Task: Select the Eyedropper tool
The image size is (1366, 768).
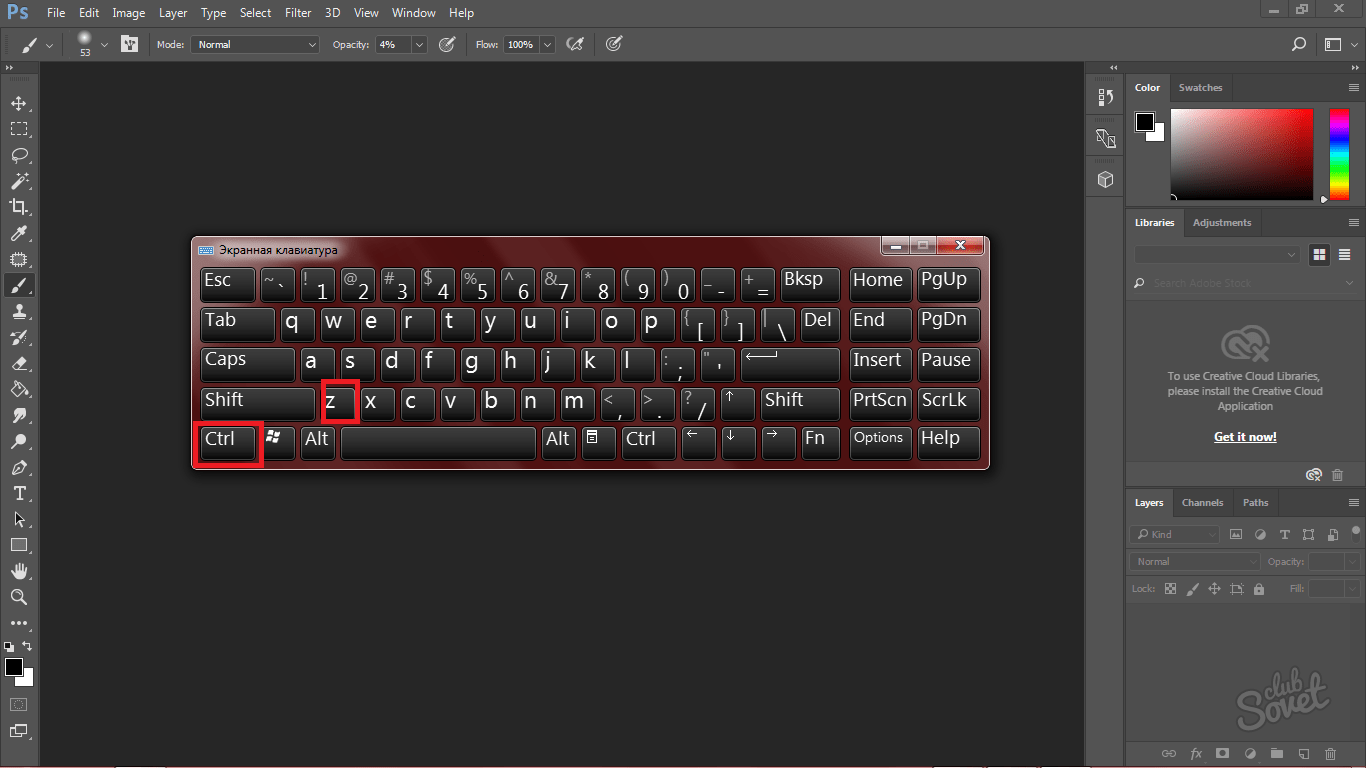Action: (x=19, y=233)
